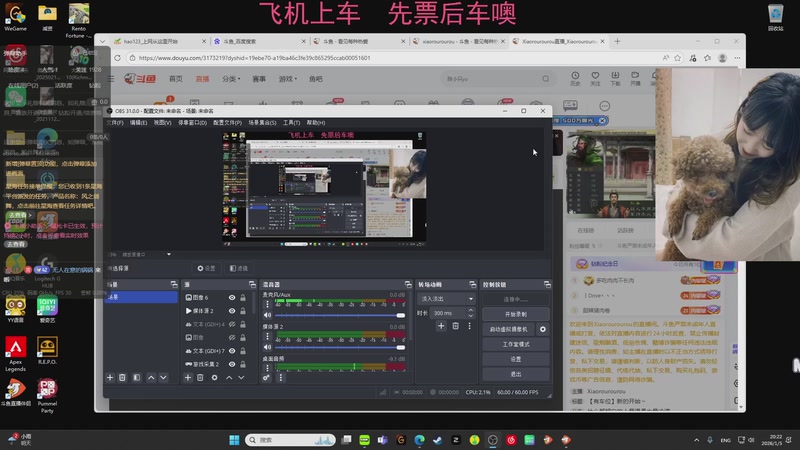Image resolution: width=800 pixels, height=450 pixels.
Task: Open 媒体源 2 mixer three-dot options
Action: 267,336
